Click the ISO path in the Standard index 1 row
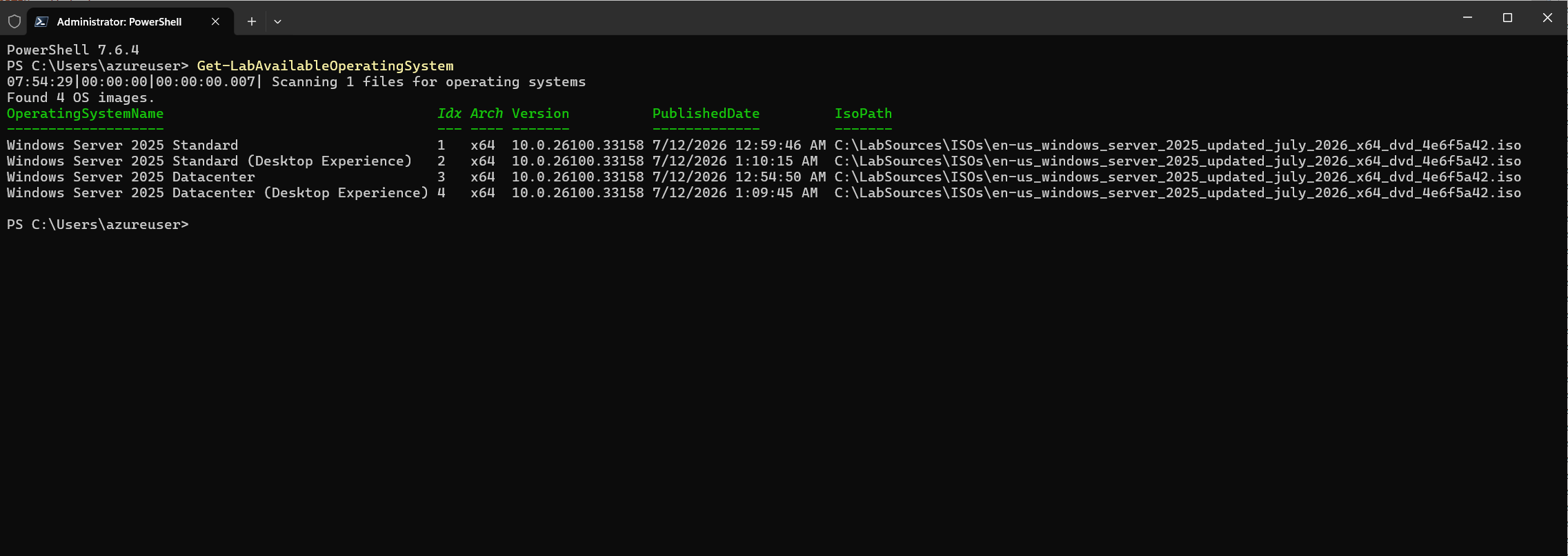The image size is (1568, 556). click(x=1178, y=146)
